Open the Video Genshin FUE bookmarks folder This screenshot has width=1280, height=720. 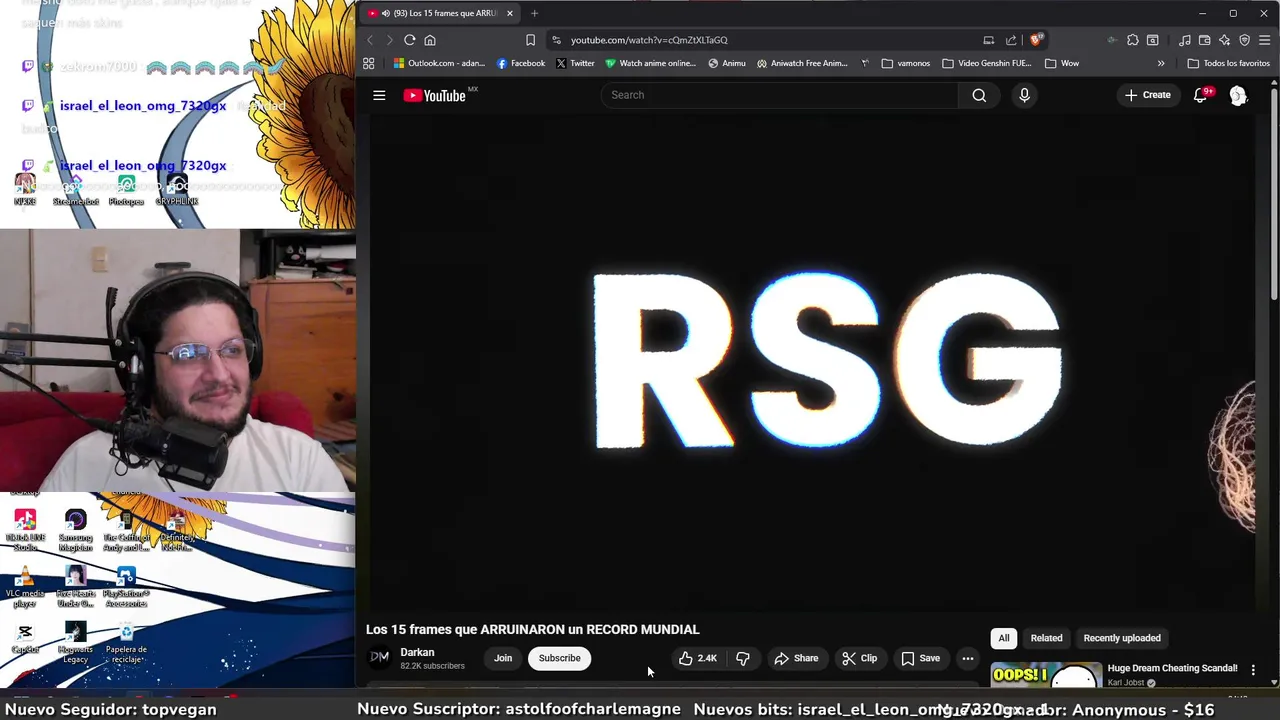986,63
